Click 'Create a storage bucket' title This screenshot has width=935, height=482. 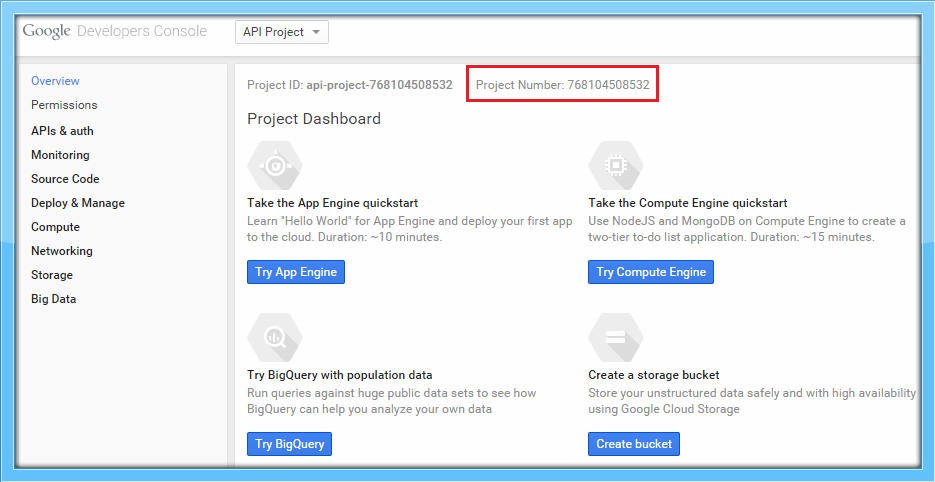click(654, 375)
